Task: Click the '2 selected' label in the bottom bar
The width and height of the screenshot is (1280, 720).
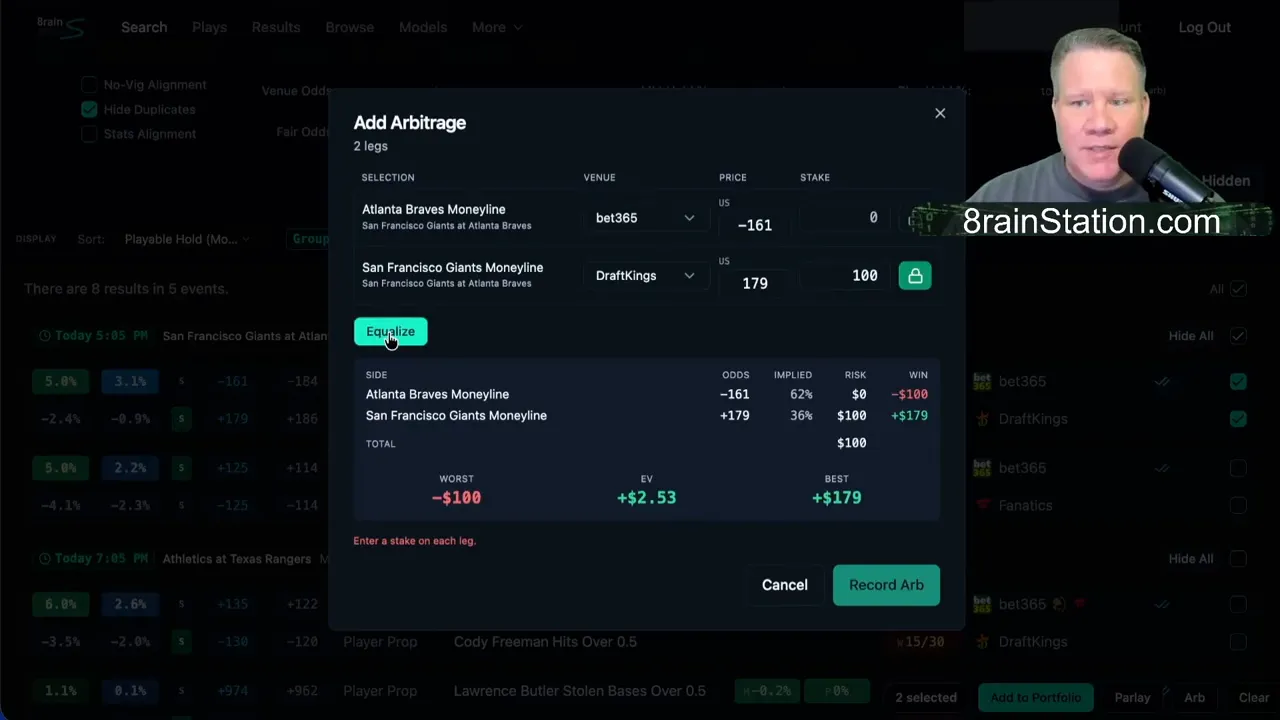Action: pyautogui.click(x=926, y=698)
